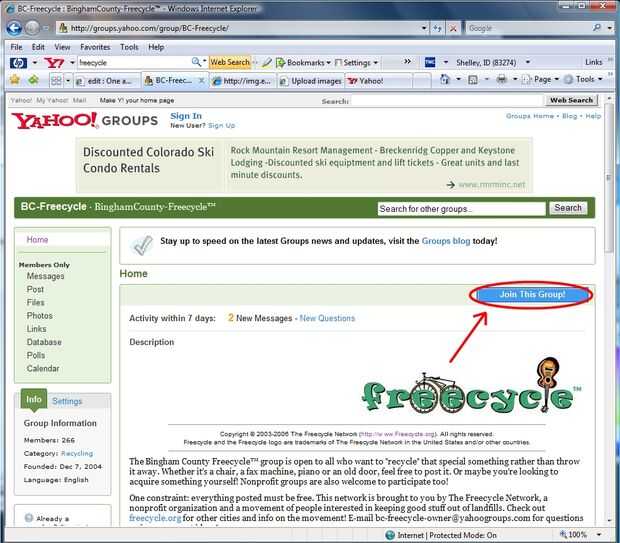
Task: Click the Yahoo Y! toolbar logo
Action: tap(54, 62)
